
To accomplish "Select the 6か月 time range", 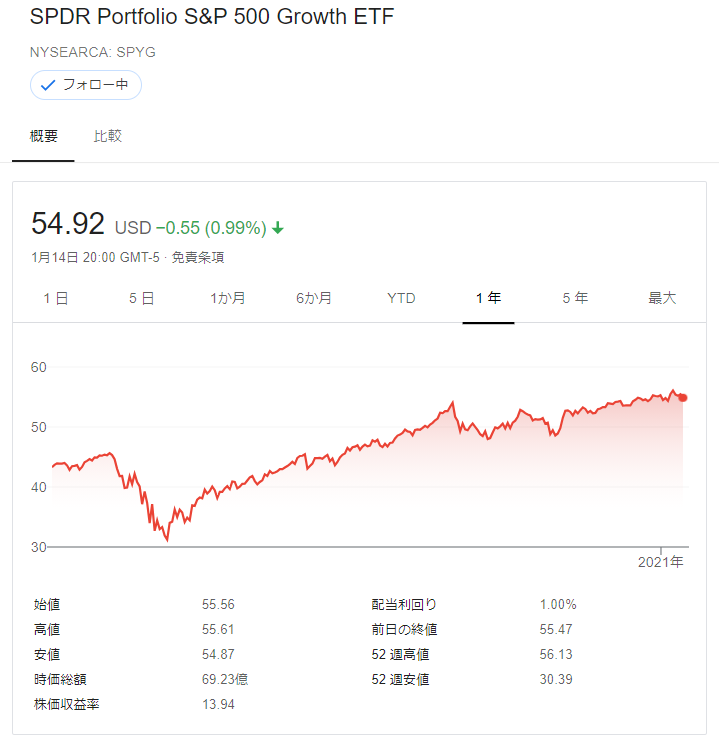I will pos(314,298).
